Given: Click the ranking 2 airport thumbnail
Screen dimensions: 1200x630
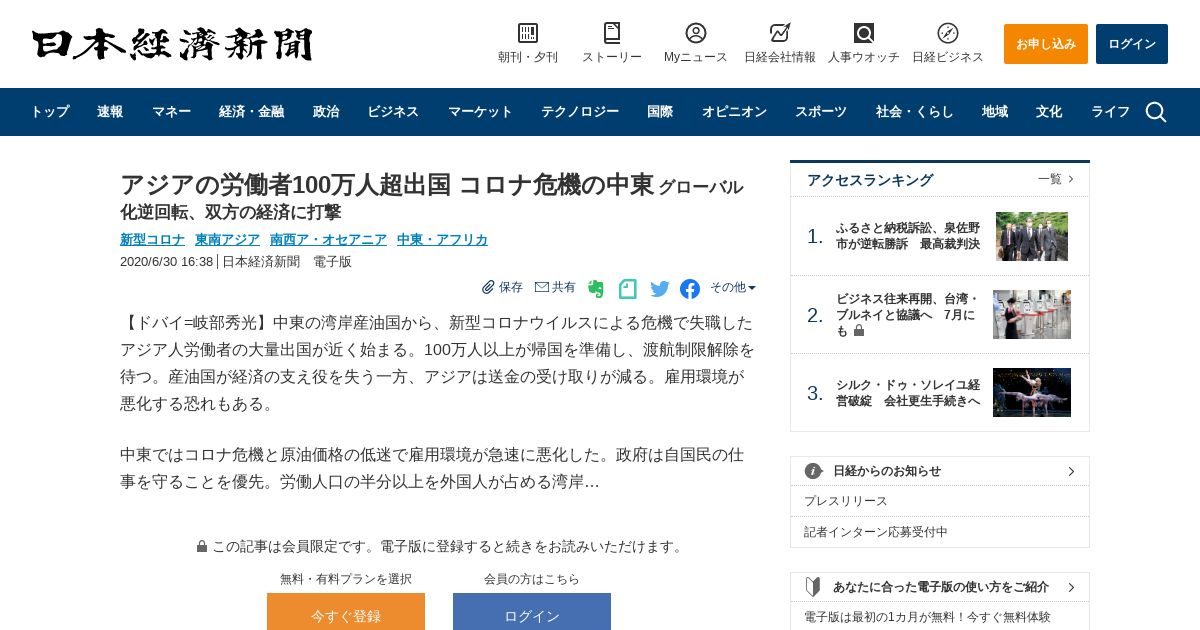Looking at the screenshot, I should (x=1032, y=314).
